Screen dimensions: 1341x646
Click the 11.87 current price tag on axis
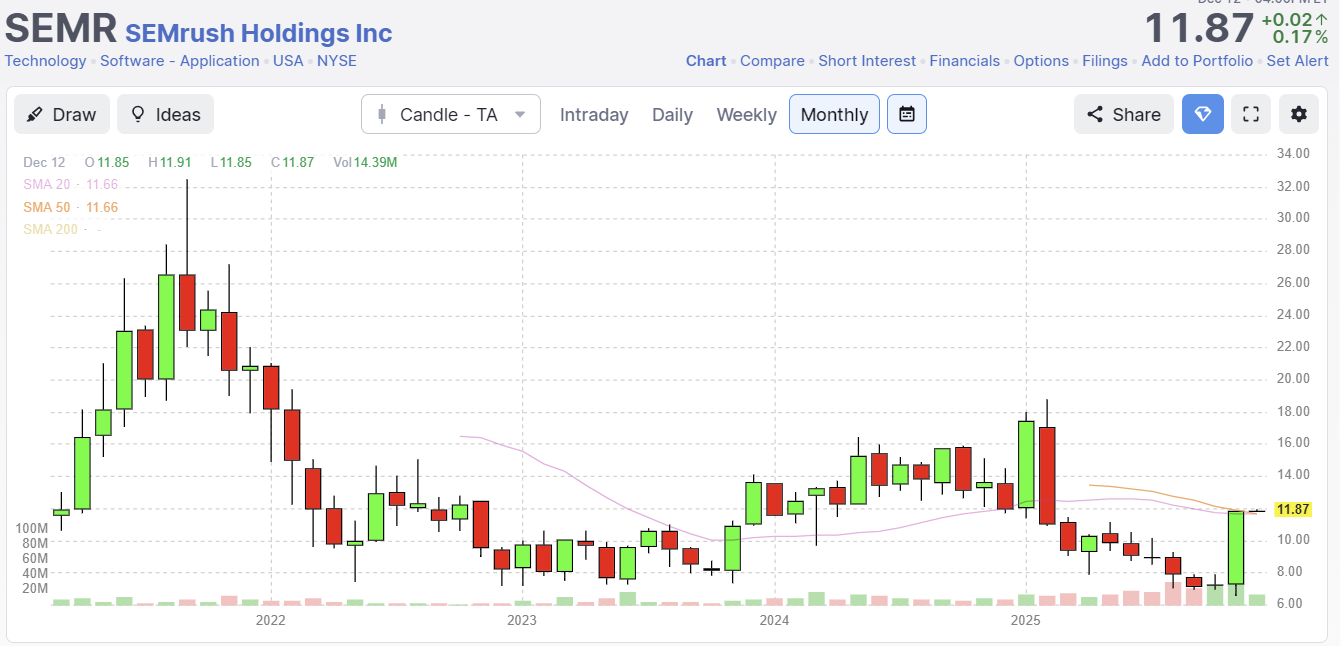[x=1293, y=510]
